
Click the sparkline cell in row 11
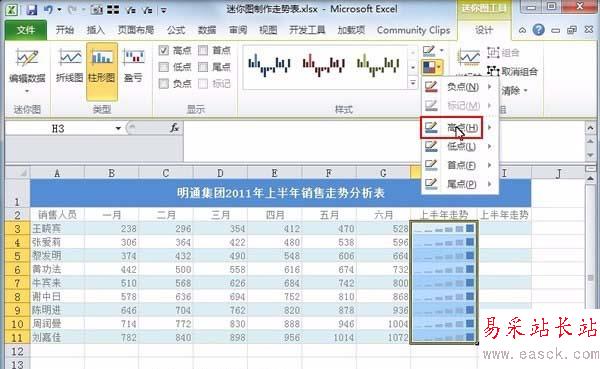pos(444,337)
